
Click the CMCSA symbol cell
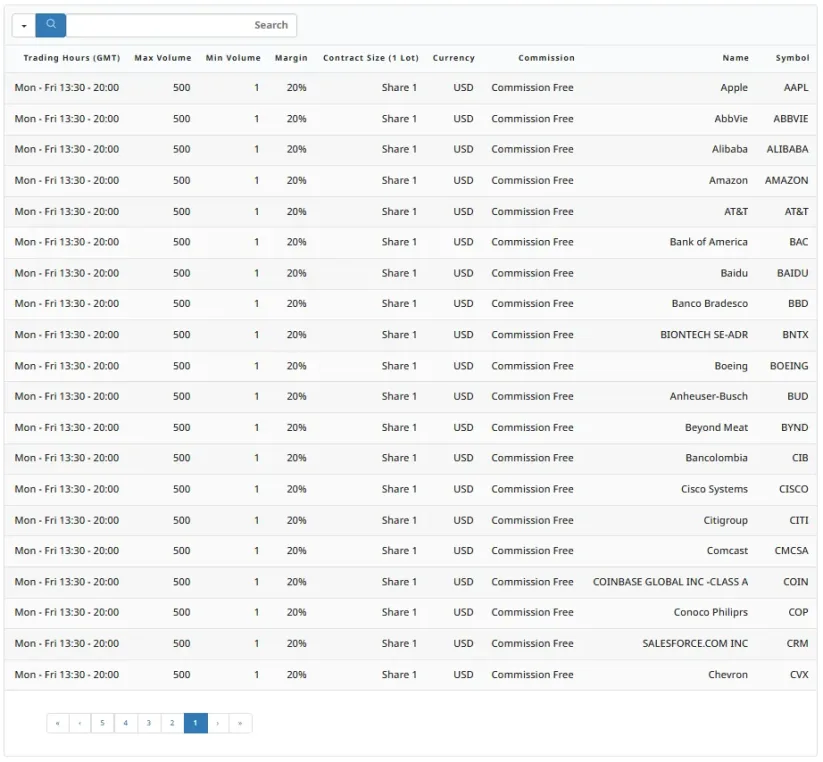792,551
